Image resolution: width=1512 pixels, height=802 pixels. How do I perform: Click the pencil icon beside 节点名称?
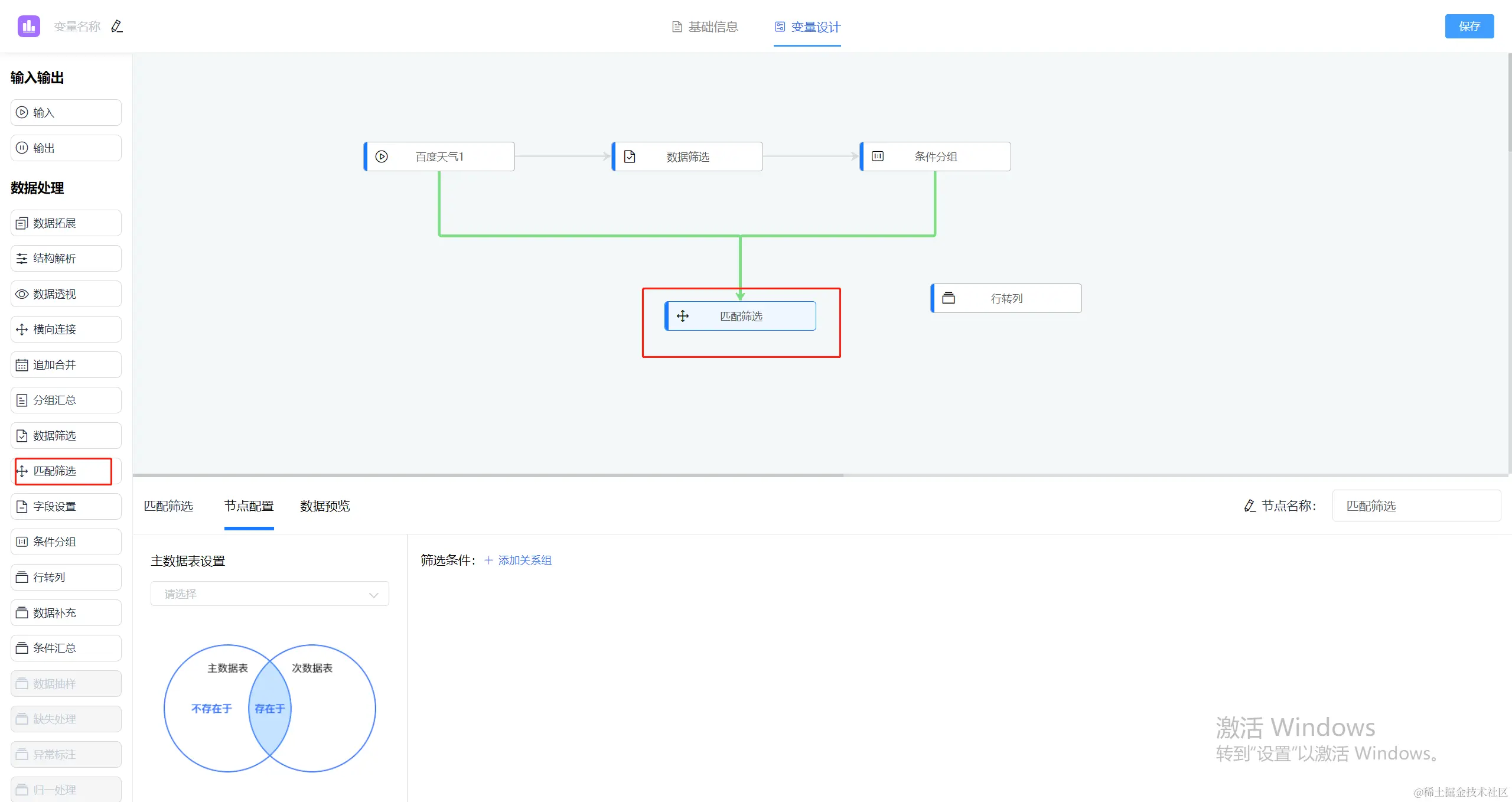(1250, 506)
